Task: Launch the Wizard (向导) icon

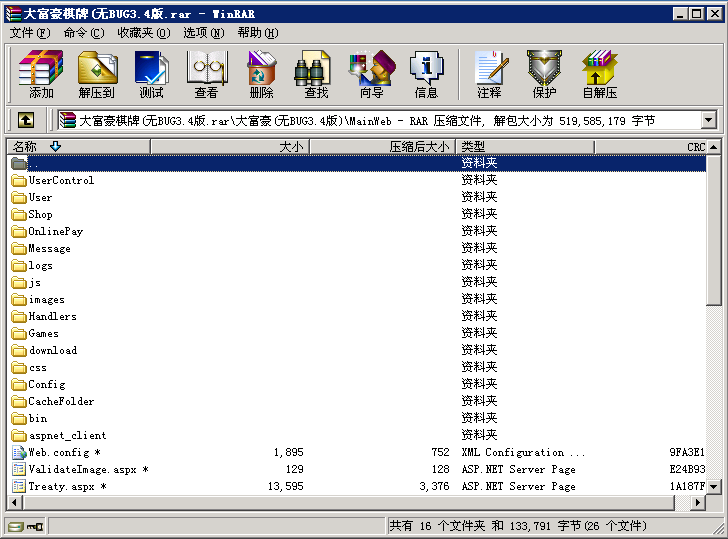Action: coord(371,74)
